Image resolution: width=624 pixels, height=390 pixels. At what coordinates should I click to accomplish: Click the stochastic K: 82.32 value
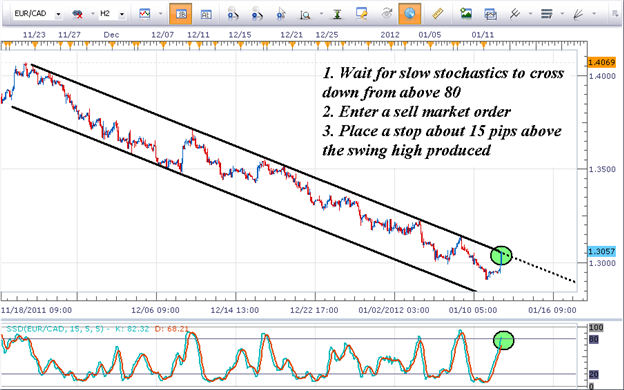coord(132,329)
